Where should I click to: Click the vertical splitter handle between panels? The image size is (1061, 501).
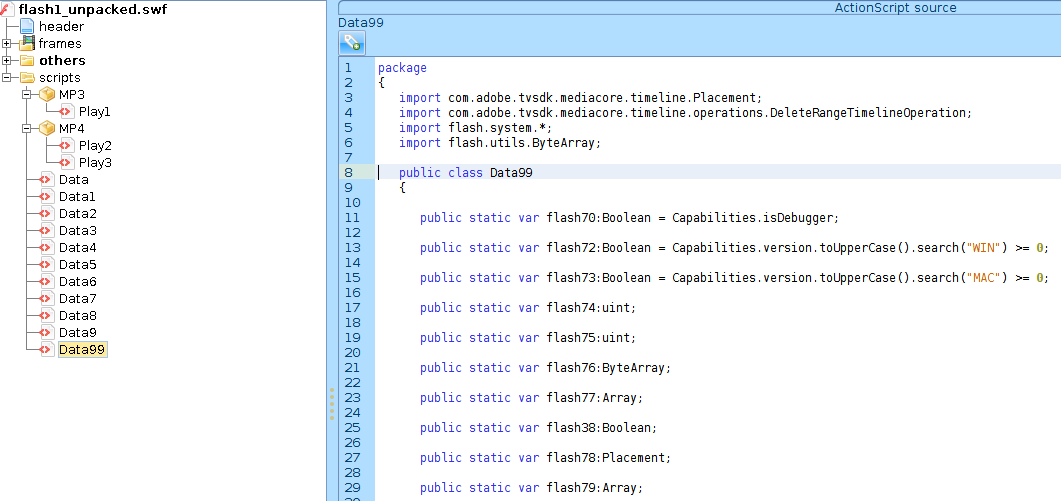(x=331, y=405)
